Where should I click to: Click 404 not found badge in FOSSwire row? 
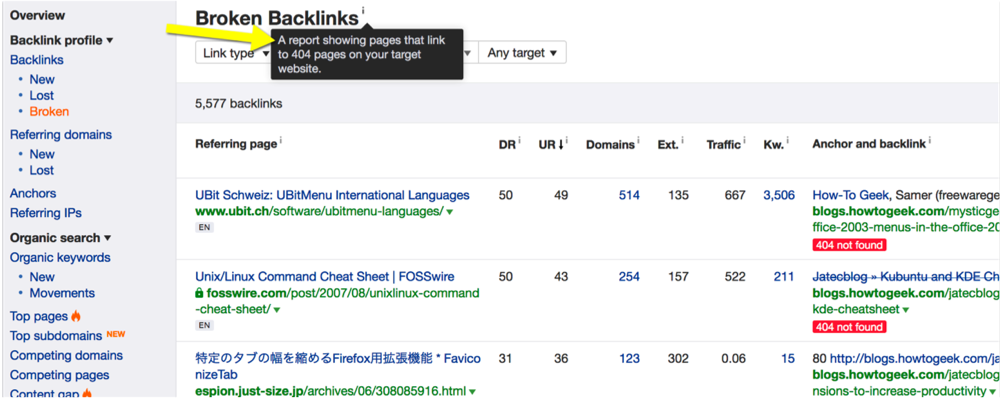pyautogui.click(x=849, y=327)
